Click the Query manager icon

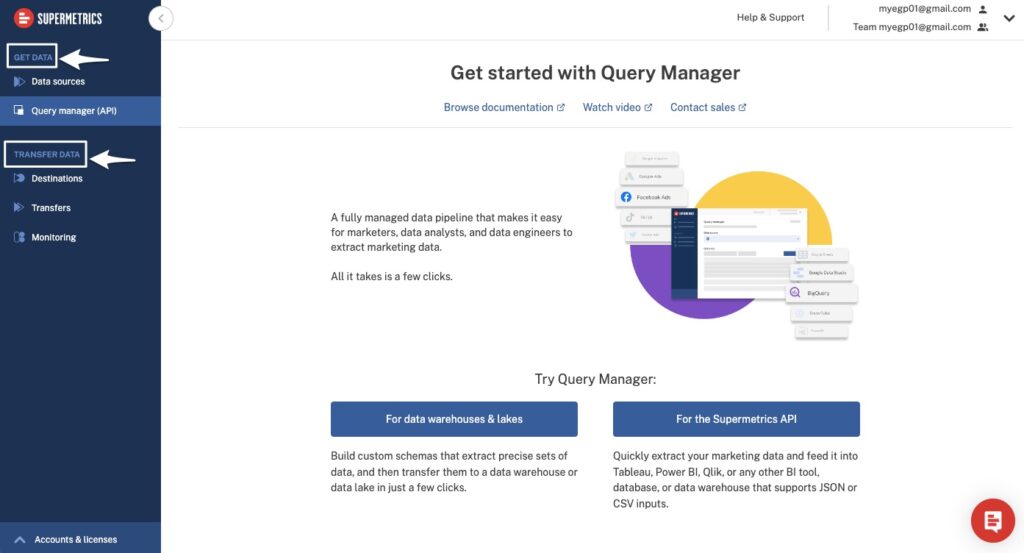[19, 110]
